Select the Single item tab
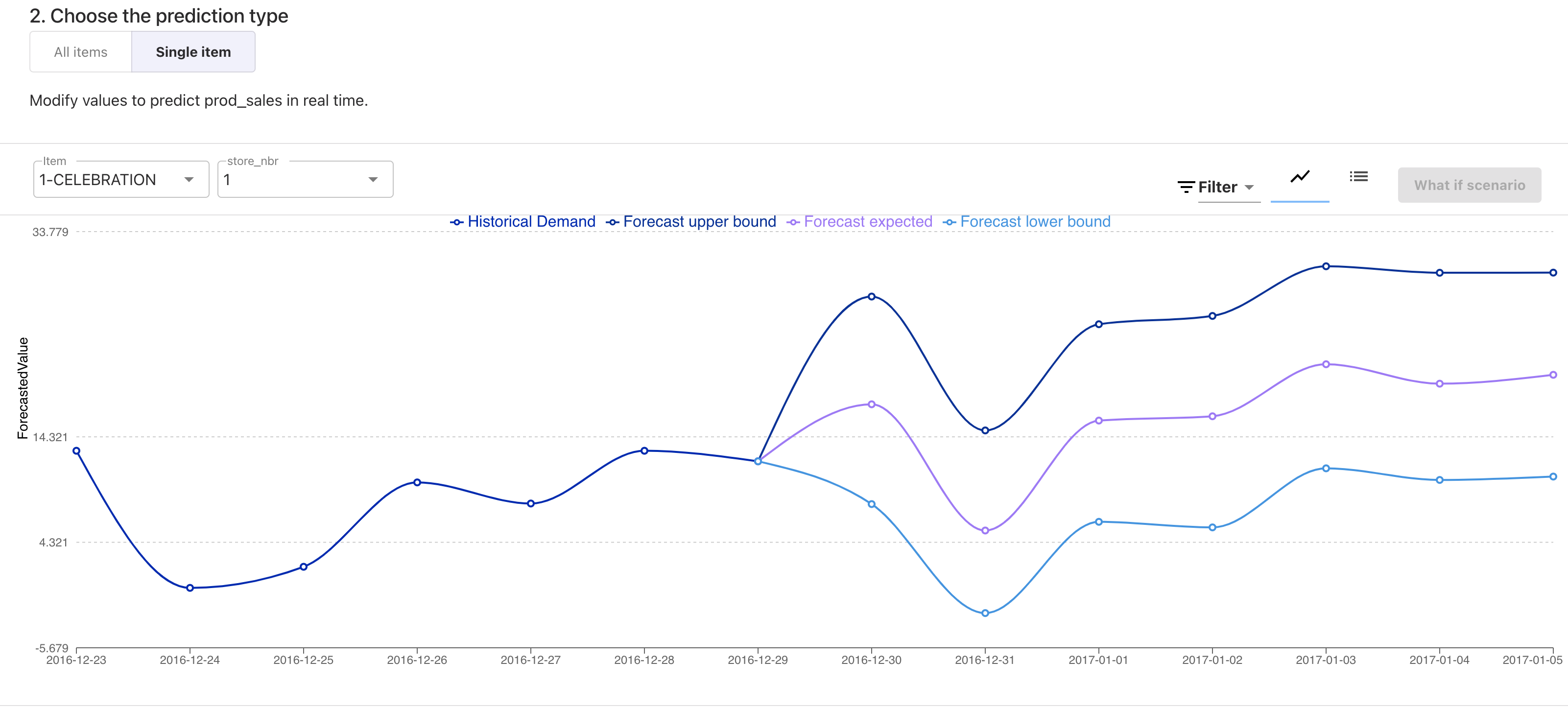The image size is (1568, 708). (193, 52)
